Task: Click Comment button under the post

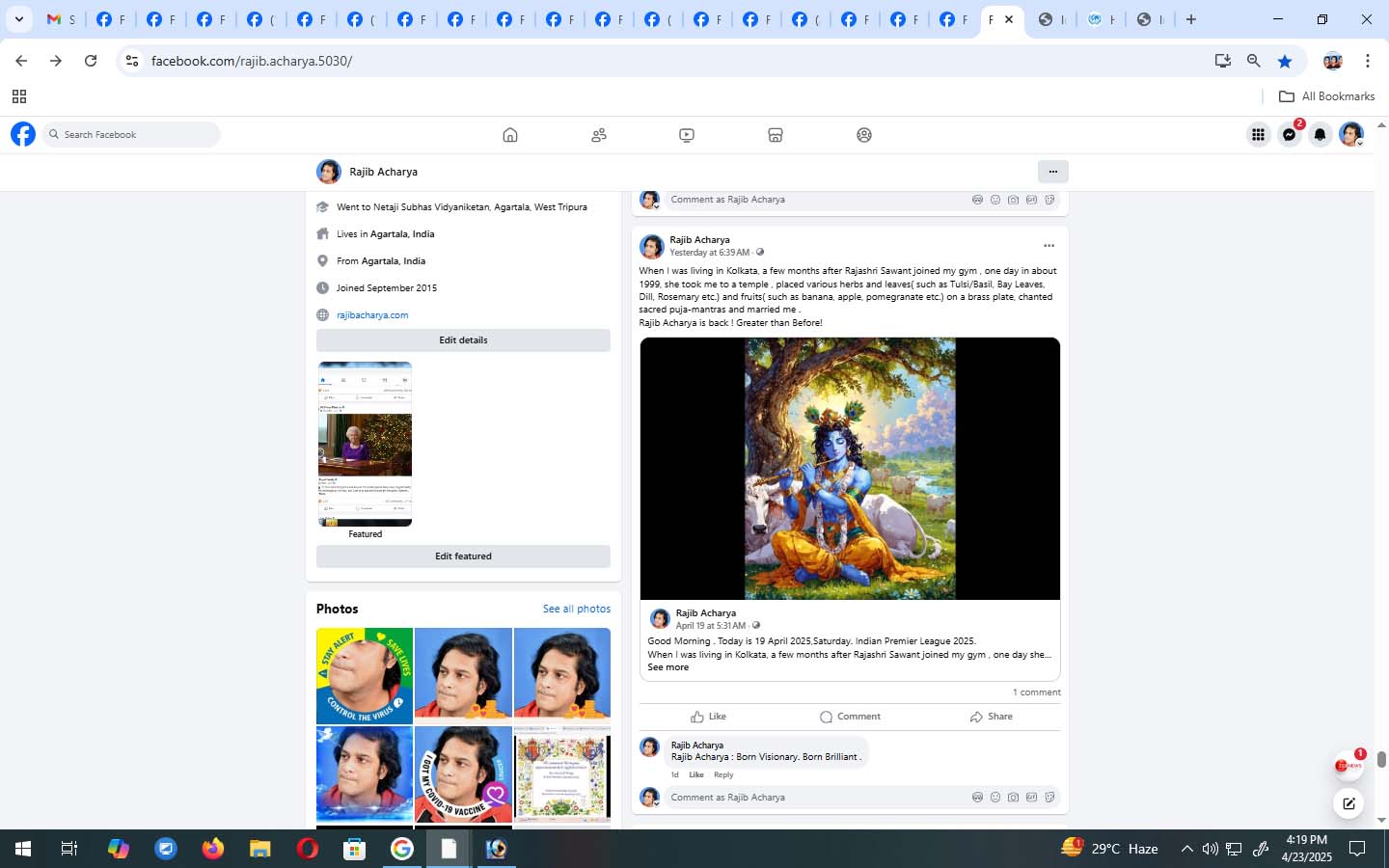Action: click(850, 717)
